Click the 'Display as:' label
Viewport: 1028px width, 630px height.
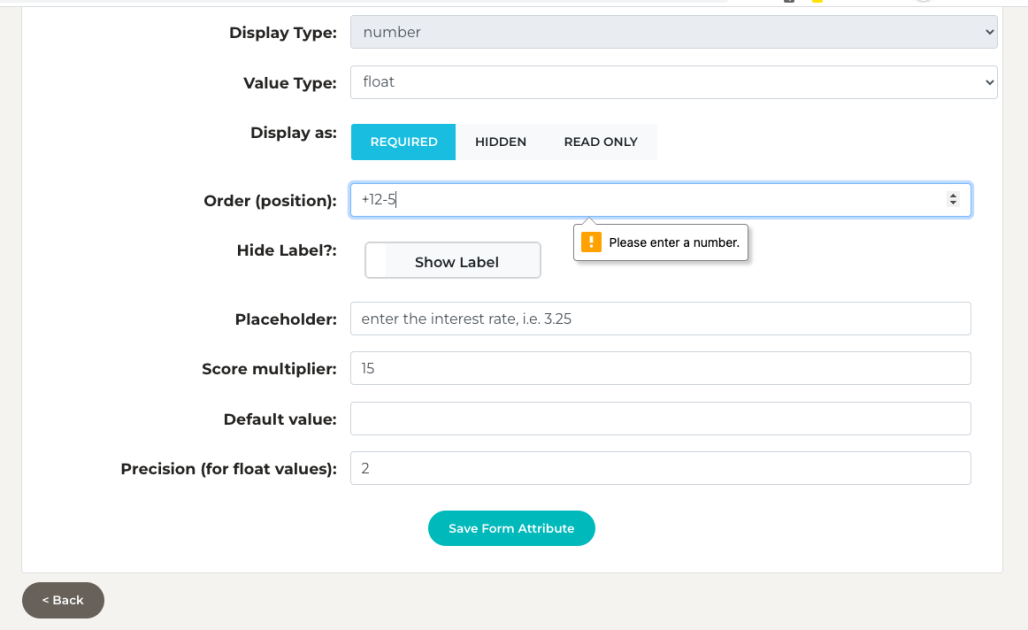click(293, 132)
